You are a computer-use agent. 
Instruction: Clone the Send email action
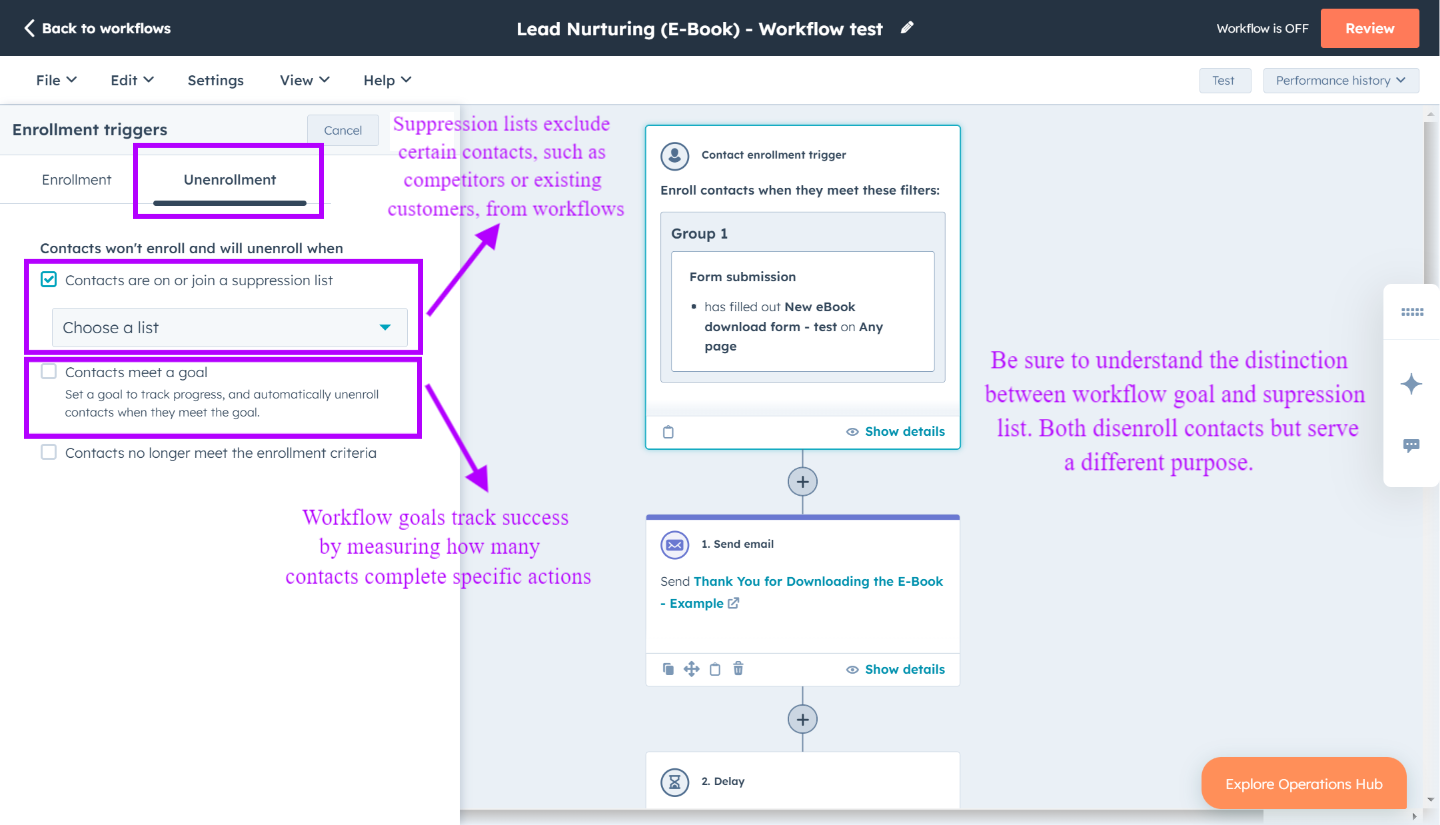pyautogui.click(x=668, y=669)
